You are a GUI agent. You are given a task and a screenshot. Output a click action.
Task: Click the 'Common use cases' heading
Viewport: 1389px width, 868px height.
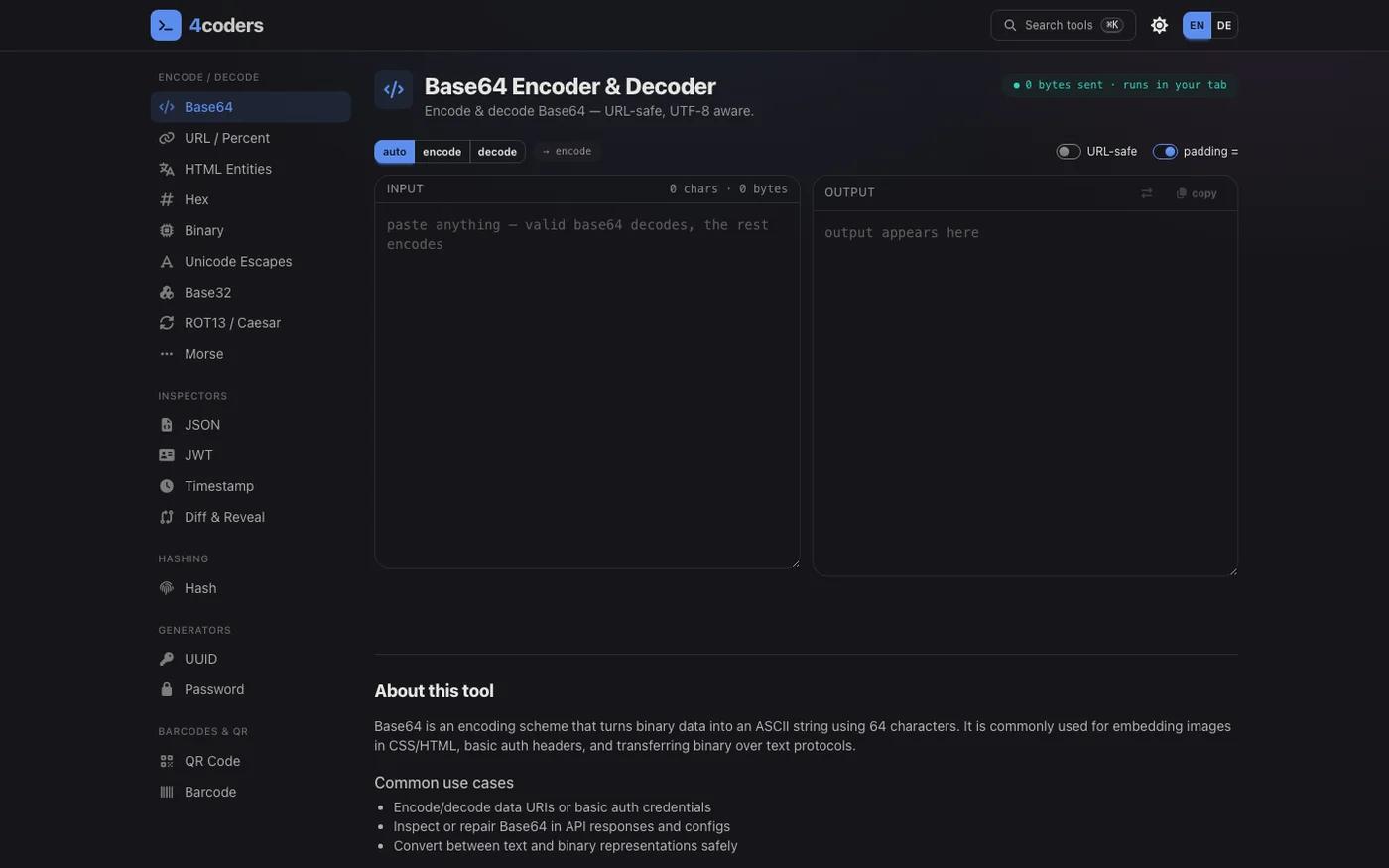(x=443, y=782)
